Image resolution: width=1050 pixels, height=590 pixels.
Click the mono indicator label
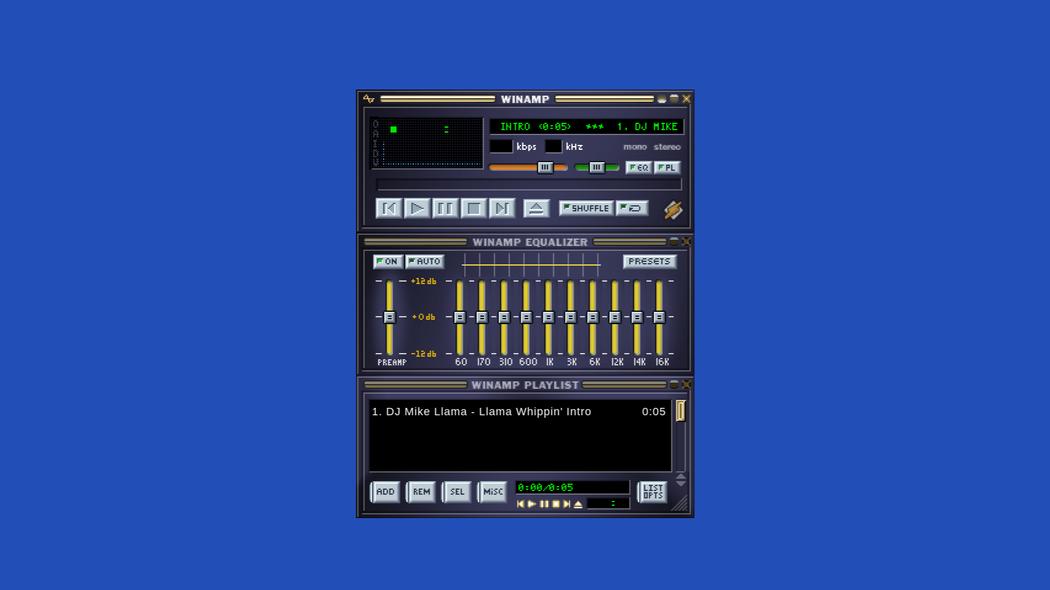coord(635,147)
